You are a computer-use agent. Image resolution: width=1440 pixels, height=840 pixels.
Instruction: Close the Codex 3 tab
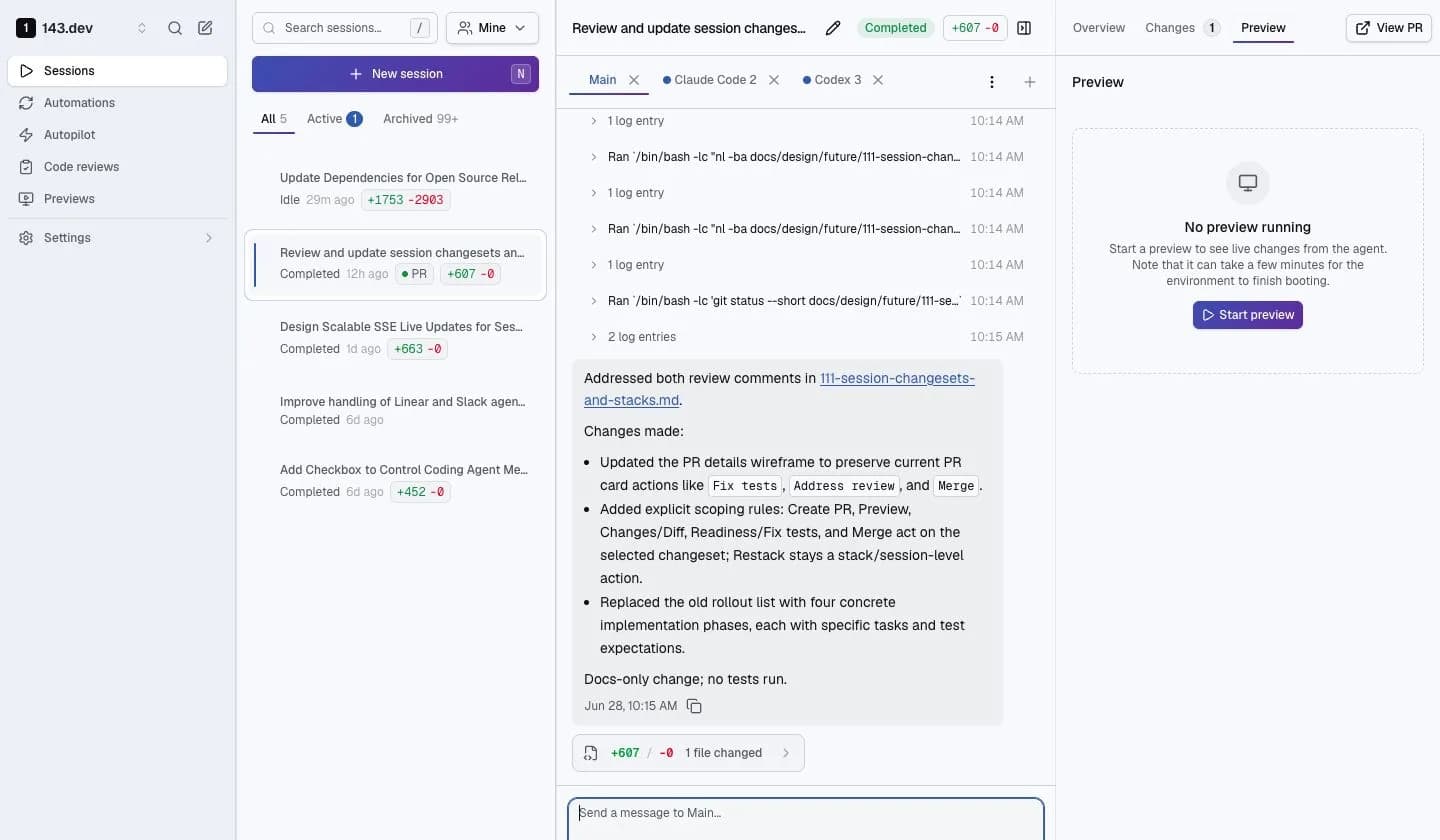pyautogui.click(x=878, y=80)
